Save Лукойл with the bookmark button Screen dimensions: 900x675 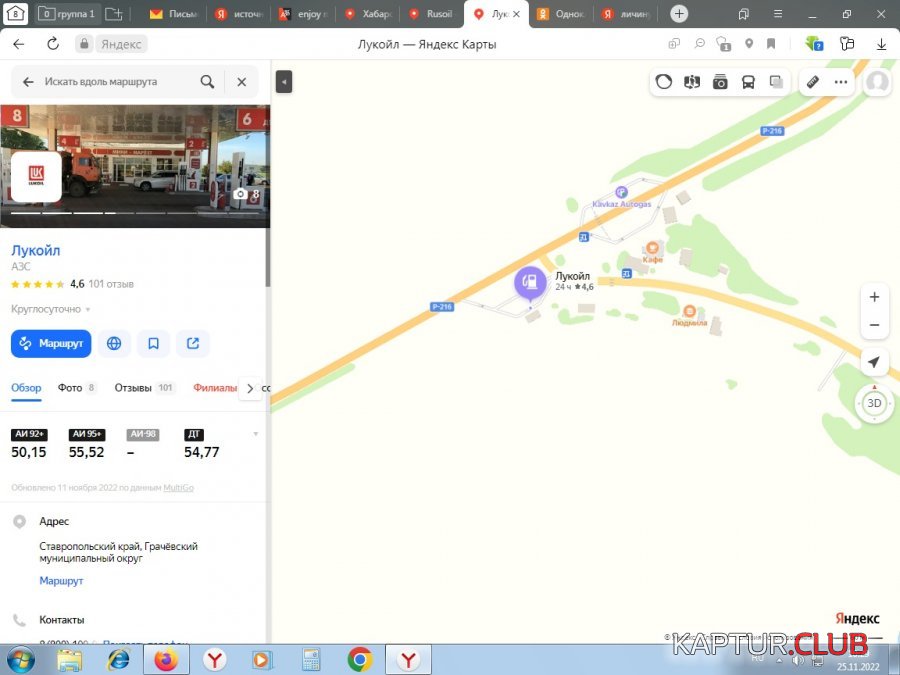pos(153,343)
